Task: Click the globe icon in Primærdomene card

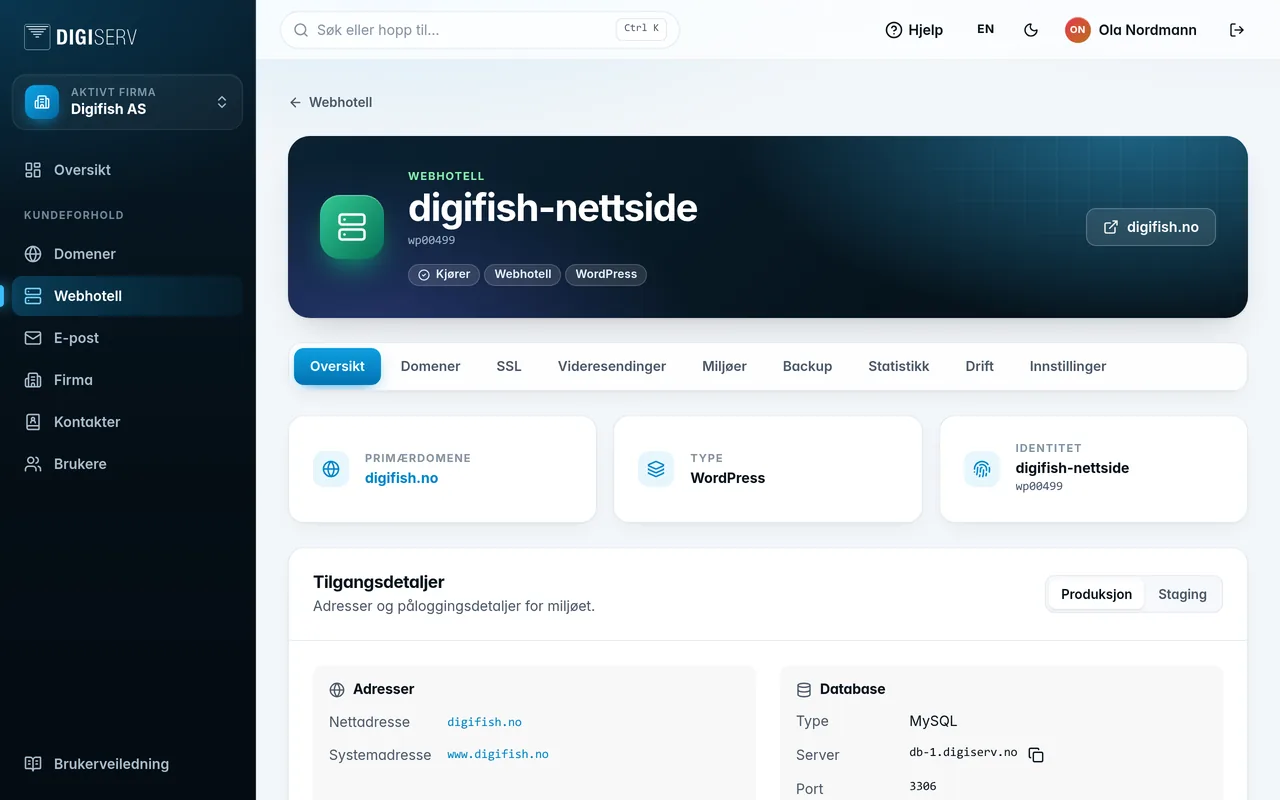Action: tap(331, 469)
